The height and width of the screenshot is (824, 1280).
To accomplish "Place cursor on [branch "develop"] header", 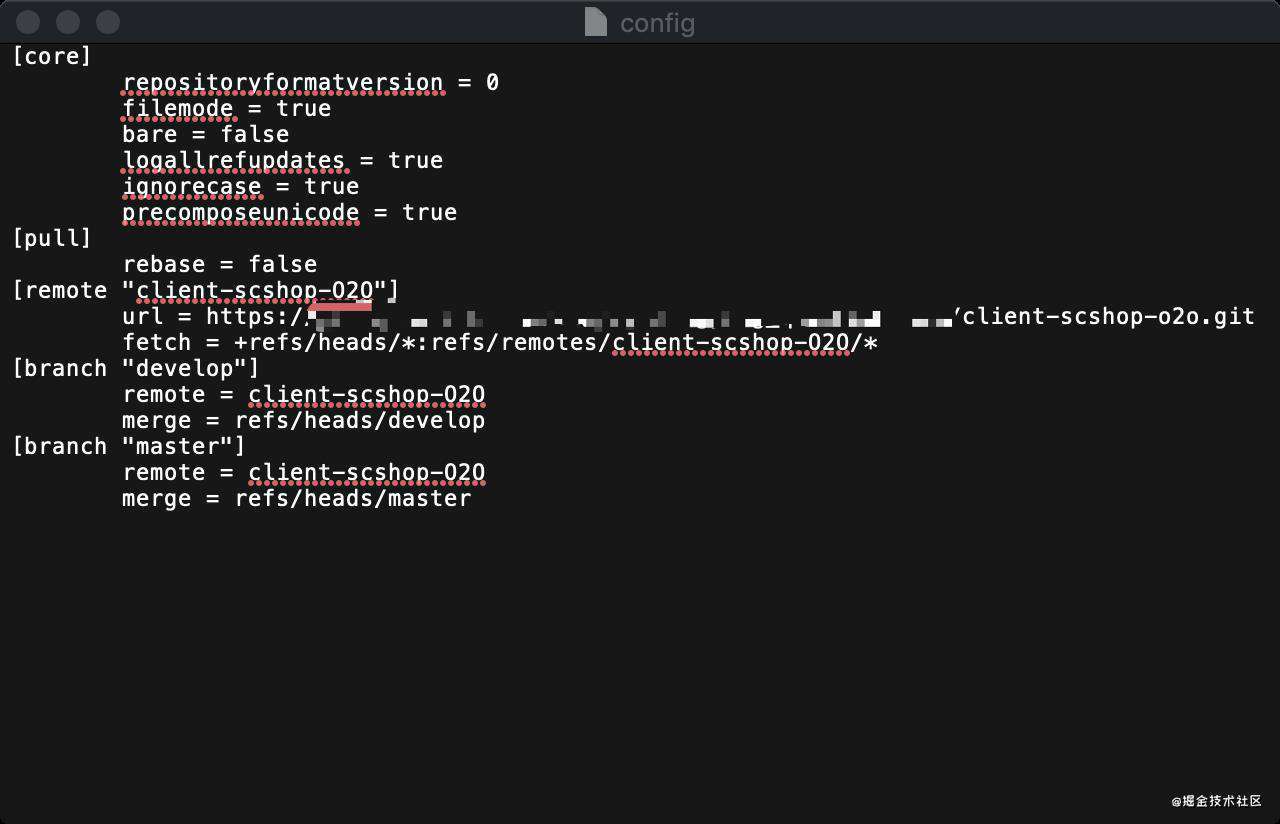I will coord(136,368).
